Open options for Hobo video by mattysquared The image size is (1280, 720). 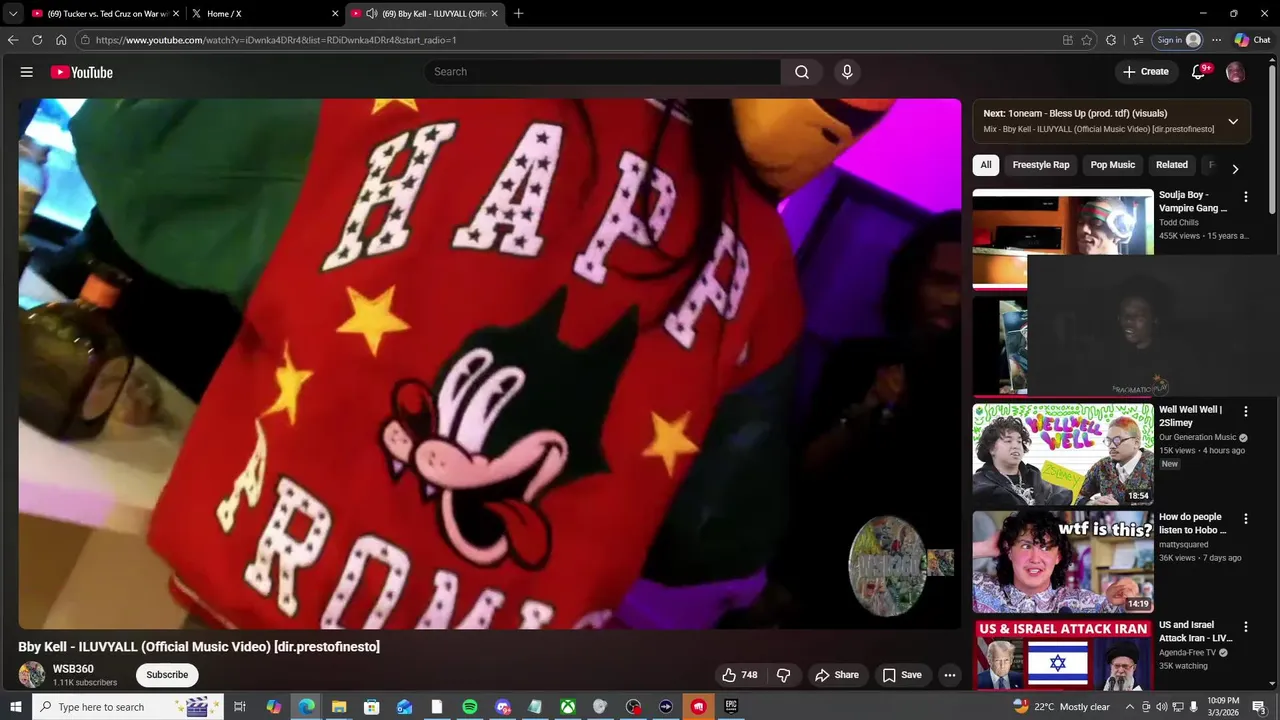[x=1246, y=519]
